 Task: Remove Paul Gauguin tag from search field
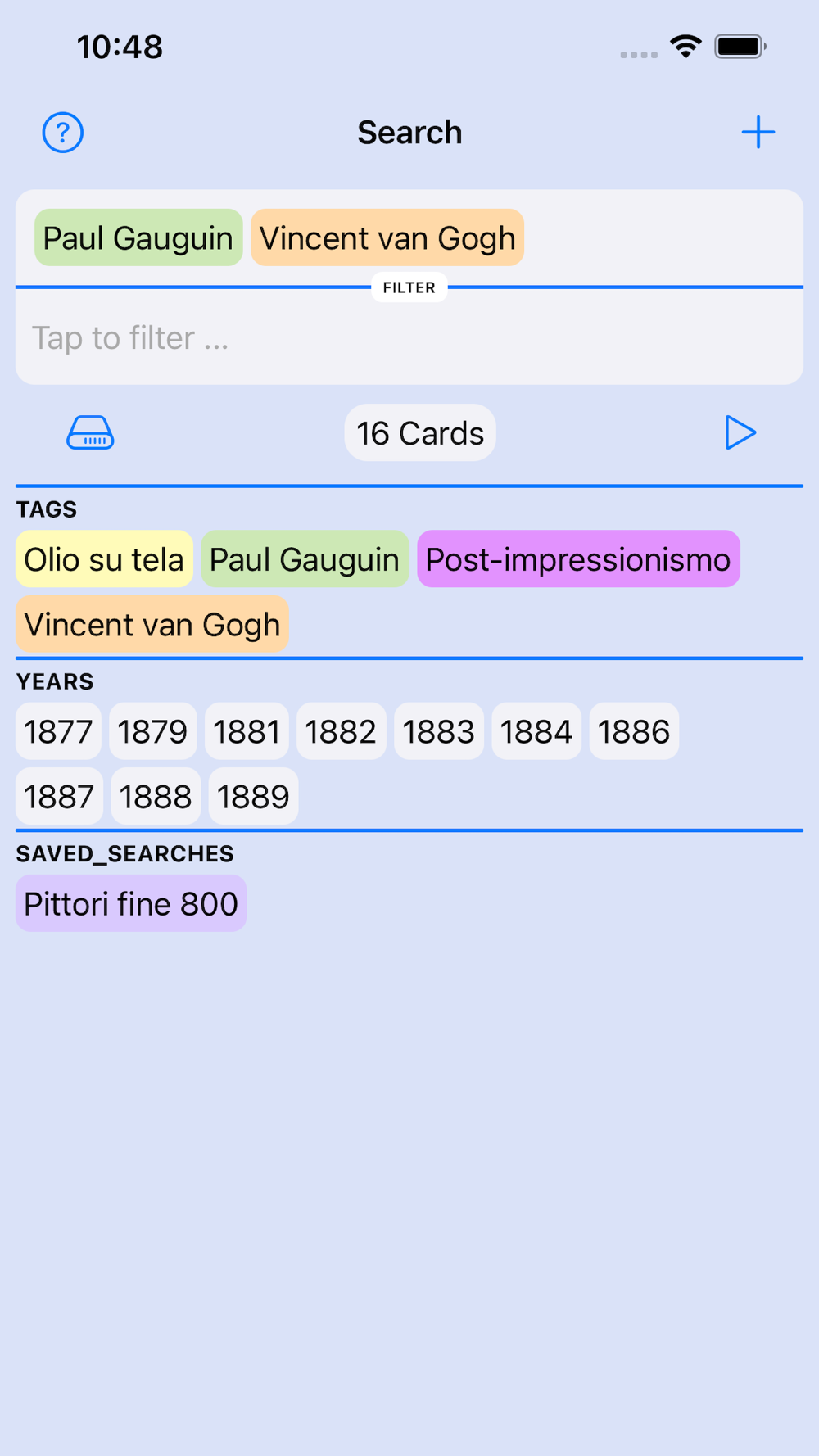pyautogui.click(x=138, y=237)
